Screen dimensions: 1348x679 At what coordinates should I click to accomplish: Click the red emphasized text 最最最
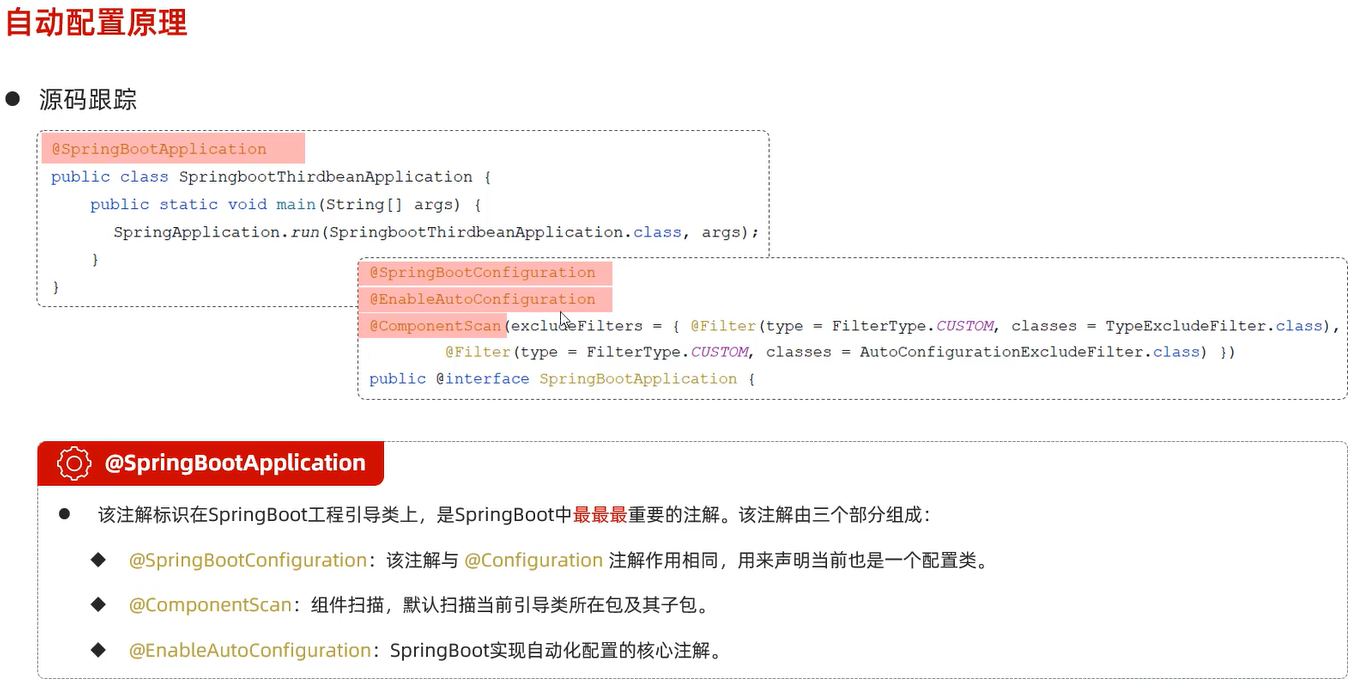click(600, 515)
